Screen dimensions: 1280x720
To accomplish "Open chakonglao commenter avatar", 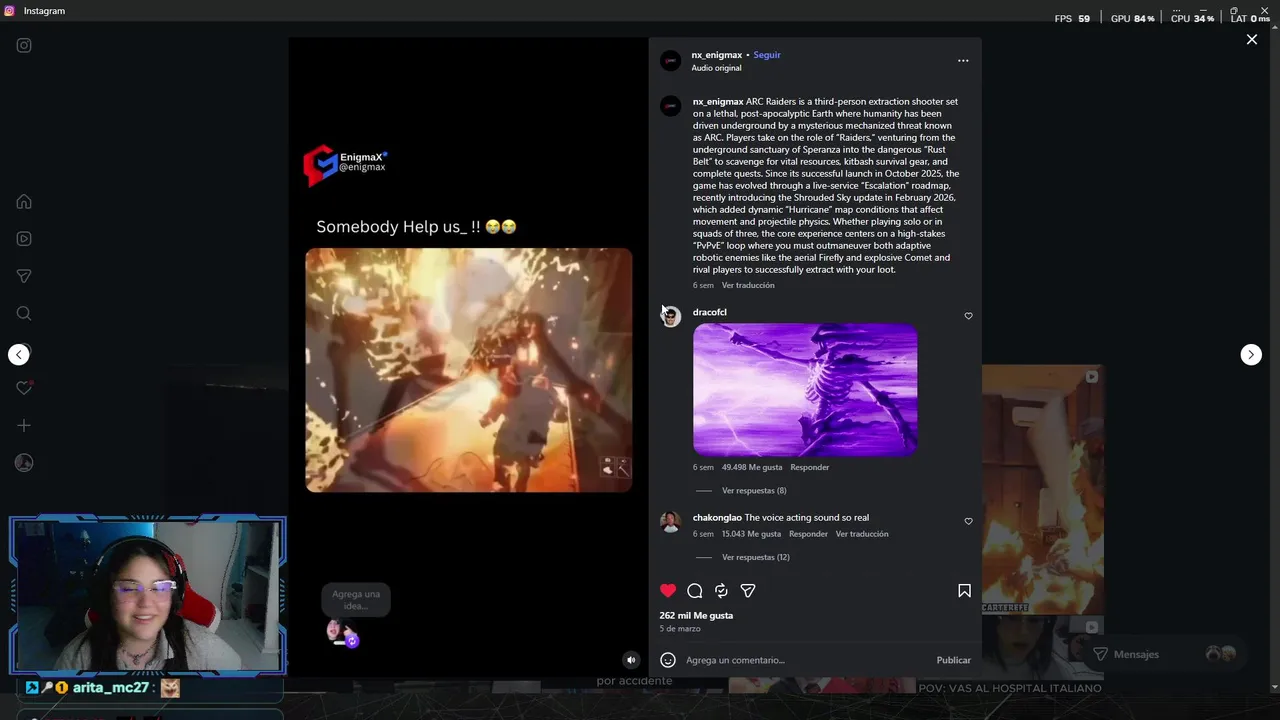I will [x=671, y=522].
